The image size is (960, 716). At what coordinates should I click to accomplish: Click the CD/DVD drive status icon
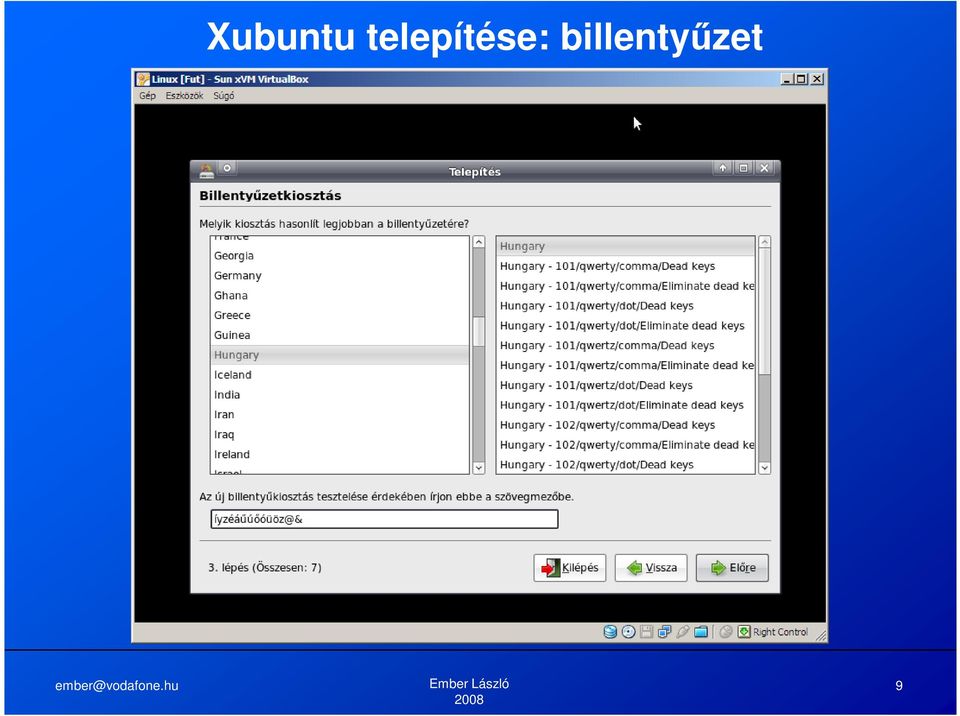click(x=628, y=631)
